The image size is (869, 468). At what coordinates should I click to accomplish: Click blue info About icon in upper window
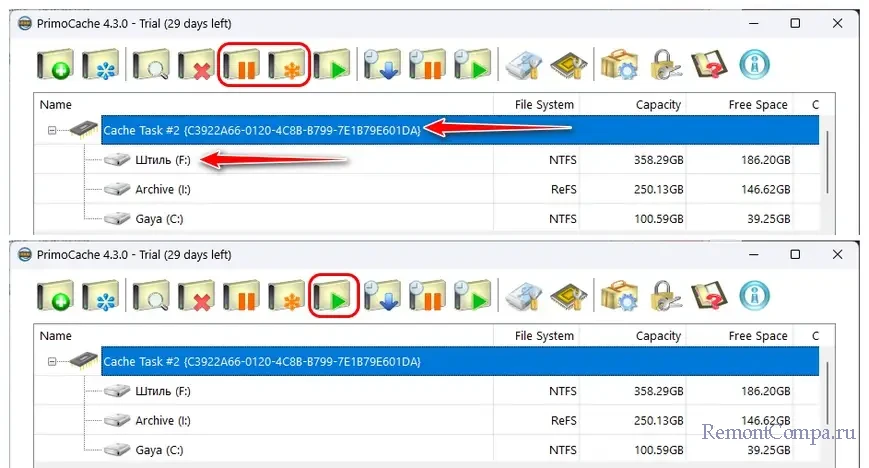756,66
